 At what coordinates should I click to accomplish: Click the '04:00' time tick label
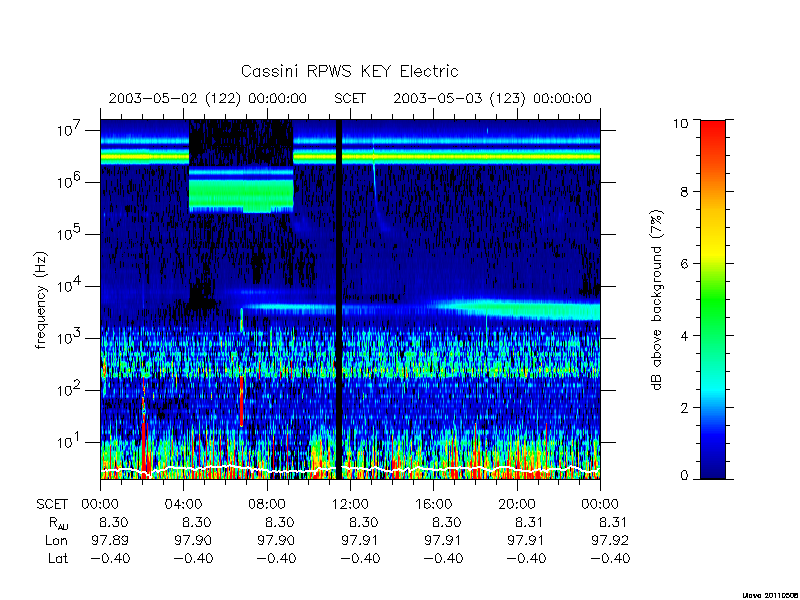(x=183, y=505)
